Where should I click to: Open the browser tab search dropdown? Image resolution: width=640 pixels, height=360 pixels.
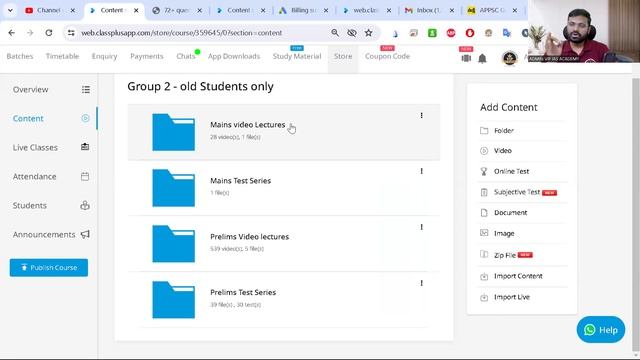pos(10,11)
